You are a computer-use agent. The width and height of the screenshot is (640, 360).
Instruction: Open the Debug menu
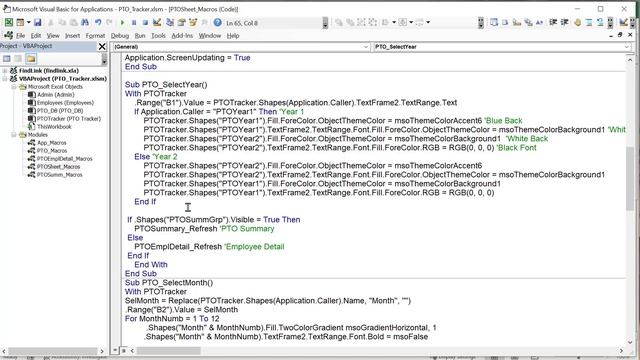[120, 36]
